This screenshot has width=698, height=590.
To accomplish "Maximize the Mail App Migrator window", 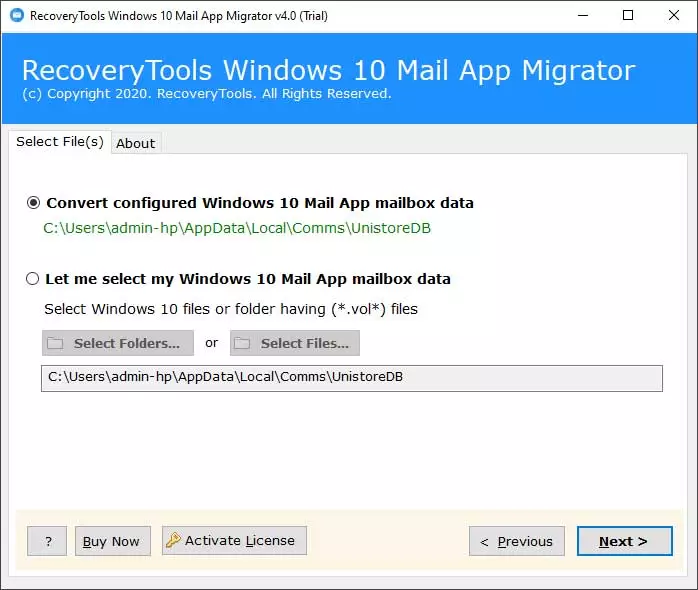I will click(x=627, y=16).
